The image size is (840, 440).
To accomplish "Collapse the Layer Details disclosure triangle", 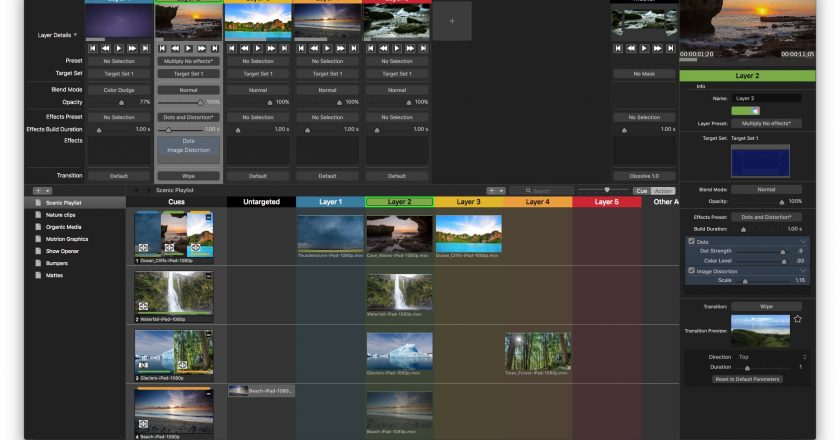I will [x=76, y=35].
